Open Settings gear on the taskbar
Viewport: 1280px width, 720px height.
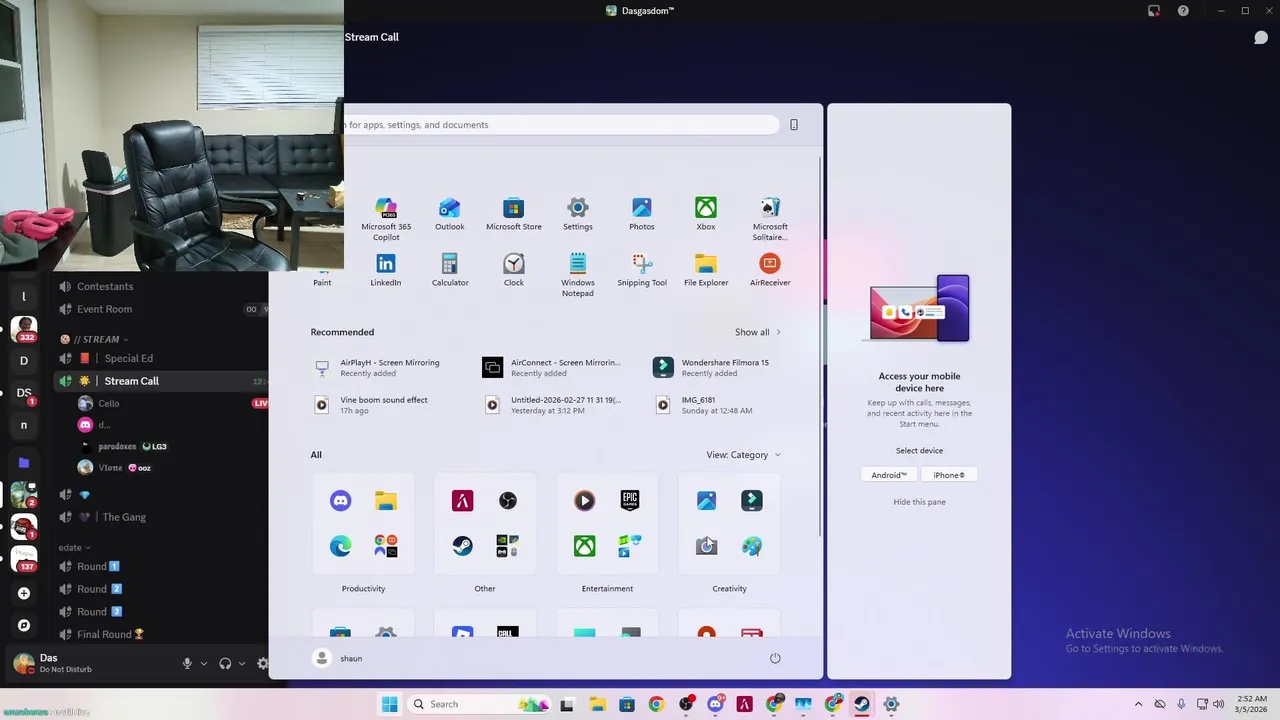click(x=891, y=704)
